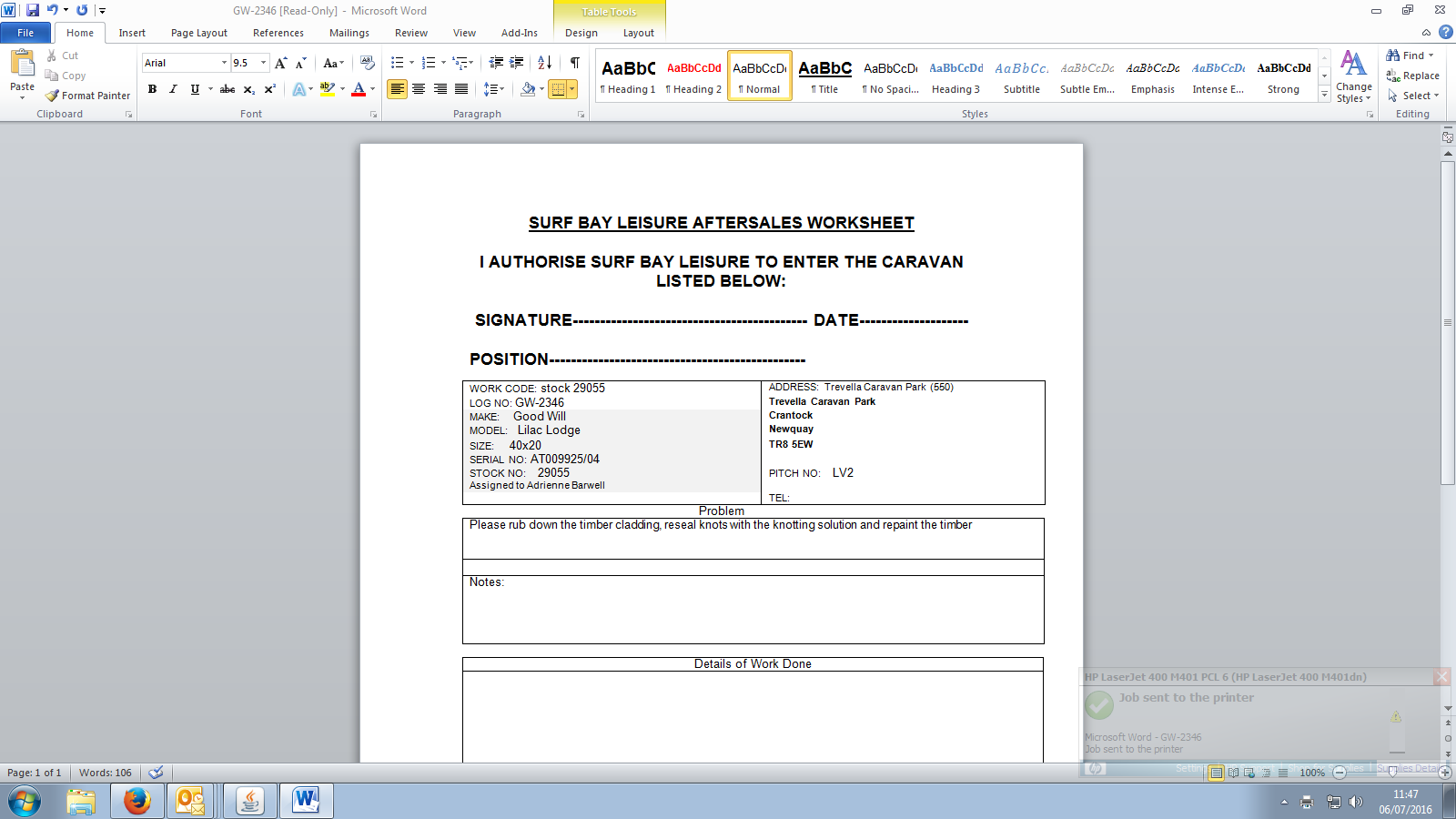Open the line spacing dropdown
Image resolution: width=1456 pixels, height=819 pixels.
(493, 89)
